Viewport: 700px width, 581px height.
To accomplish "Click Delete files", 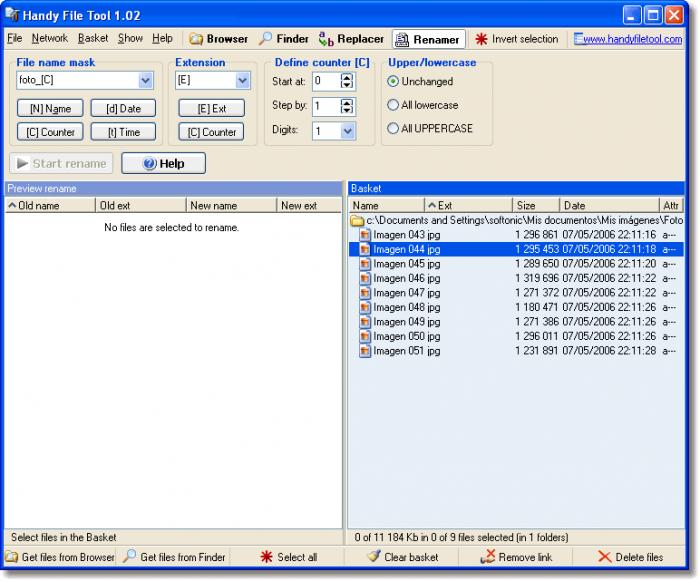I will [x=630, y=557].
